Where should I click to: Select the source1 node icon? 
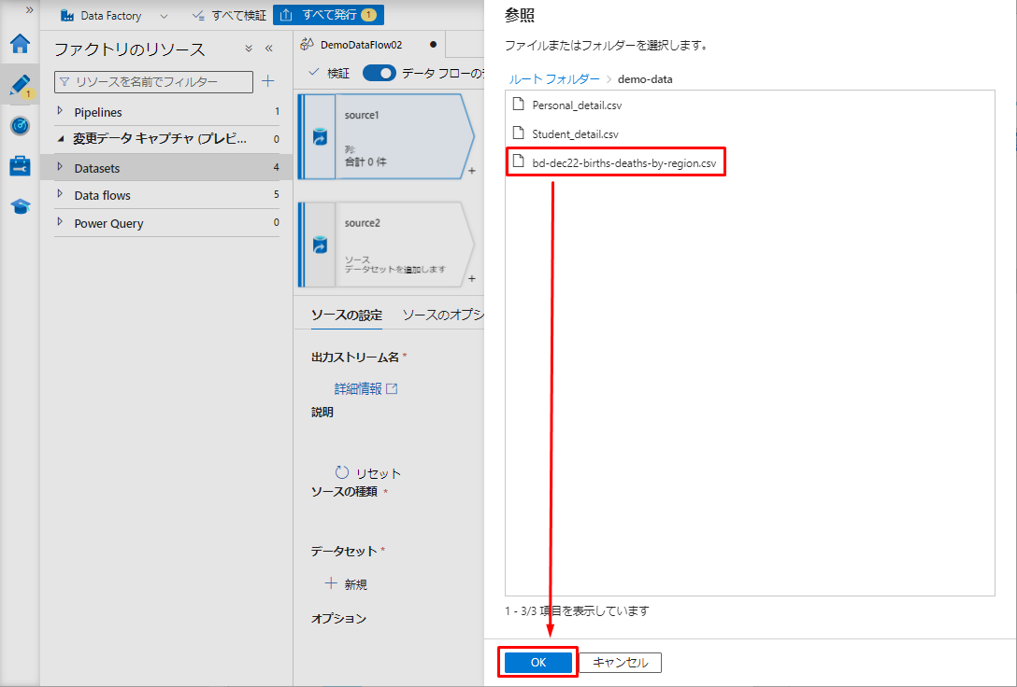pyautogui.click(x=320, y=137)
